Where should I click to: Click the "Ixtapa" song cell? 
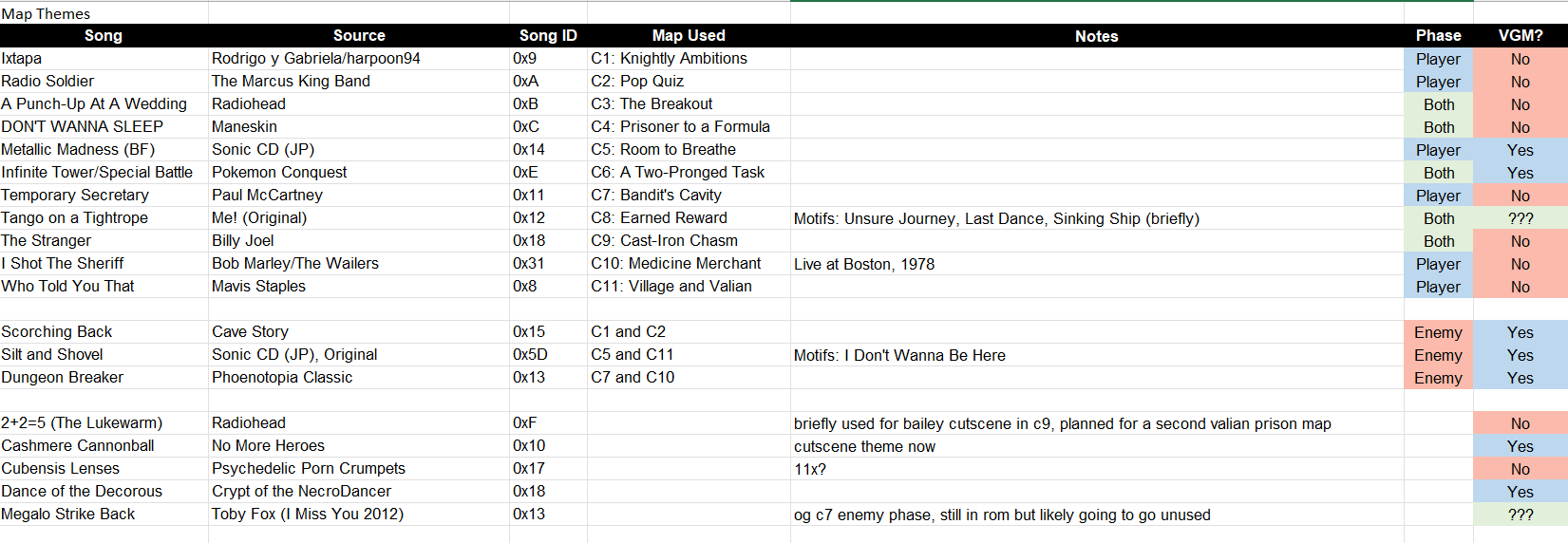pyautogui.click(x=22, y=59)
